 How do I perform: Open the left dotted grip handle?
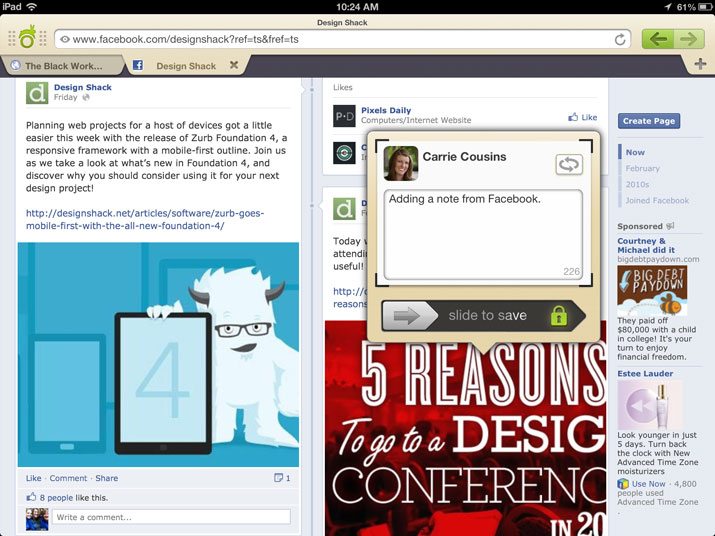click(x=12, y=38)
